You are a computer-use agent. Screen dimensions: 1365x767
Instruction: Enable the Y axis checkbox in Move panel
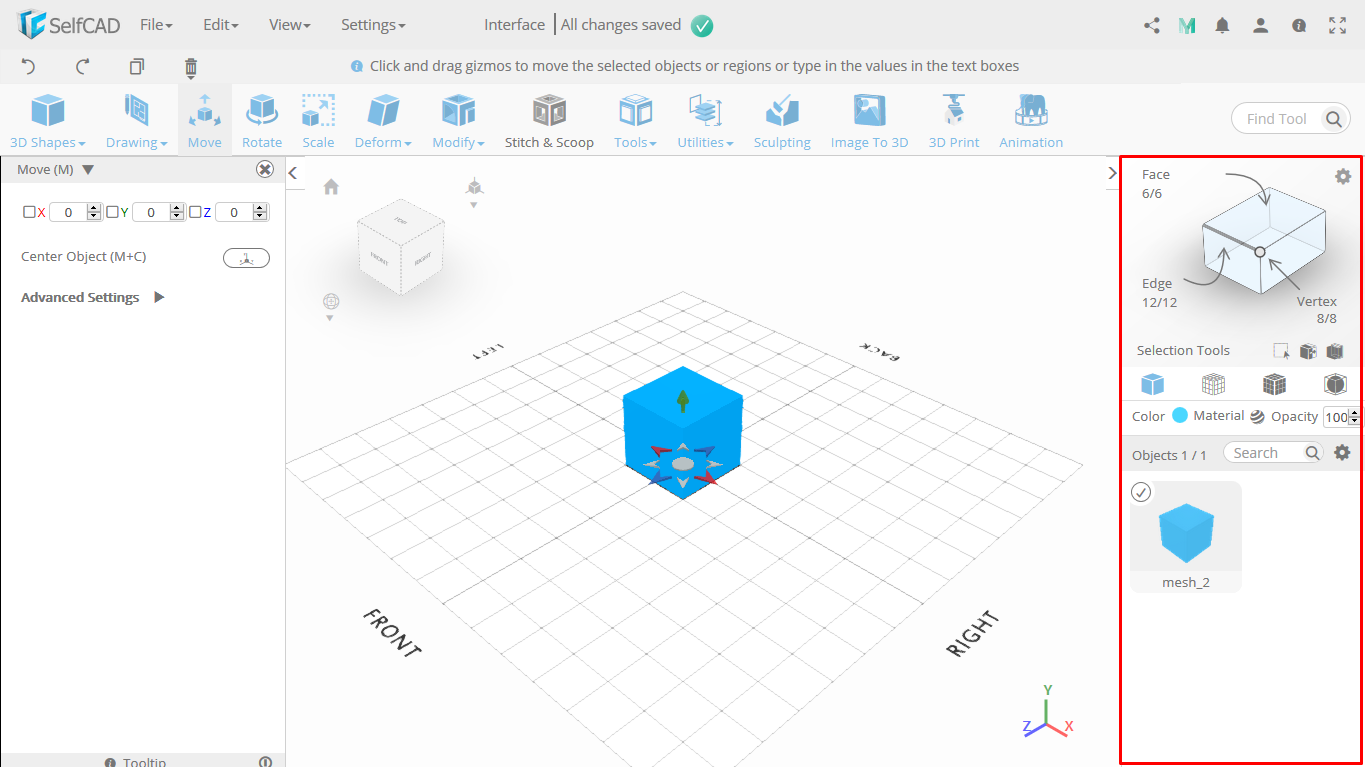[x=113, y=211]
